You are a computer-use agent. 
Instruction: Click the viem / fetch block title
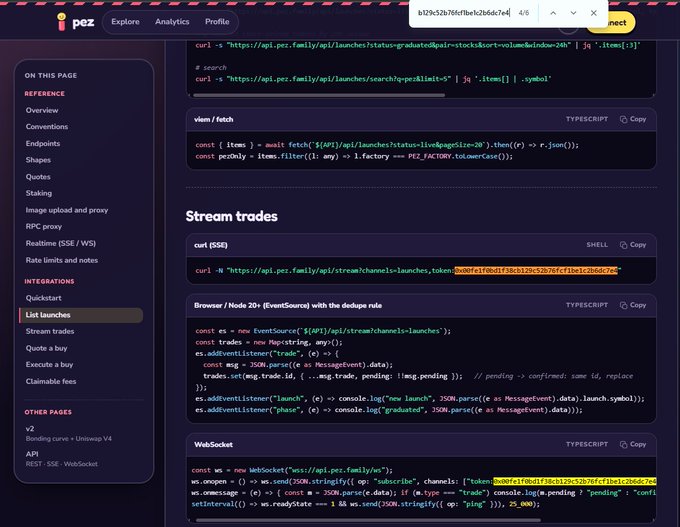click(214, 119)
